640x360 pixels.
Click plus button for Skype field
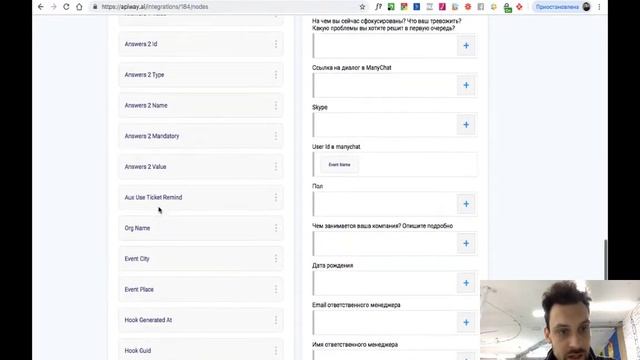[x=466, y=124]
